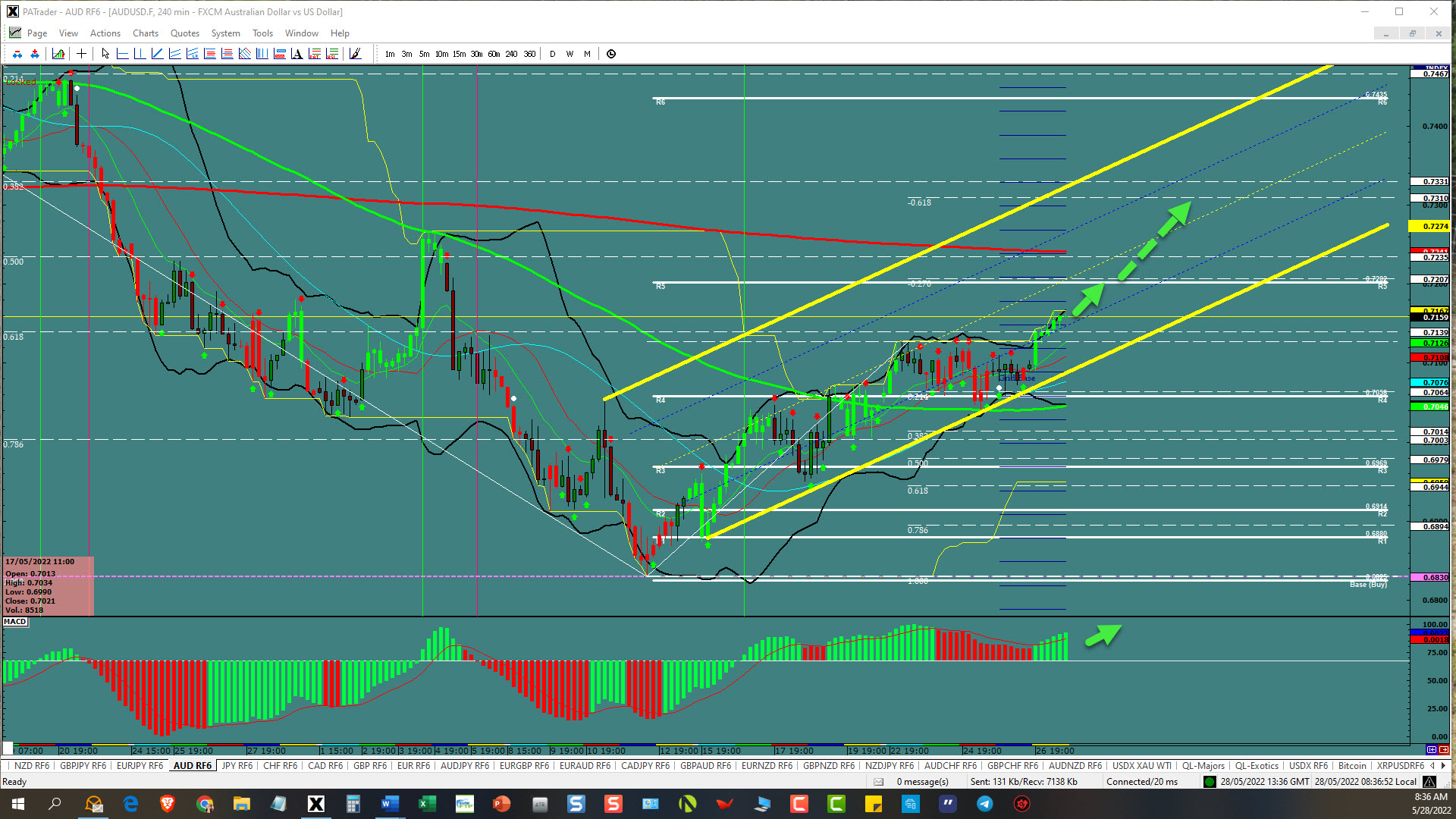Select the trend line drawing tool
This screenshot has width=1456, height=819.
click(x=157, y=54)
